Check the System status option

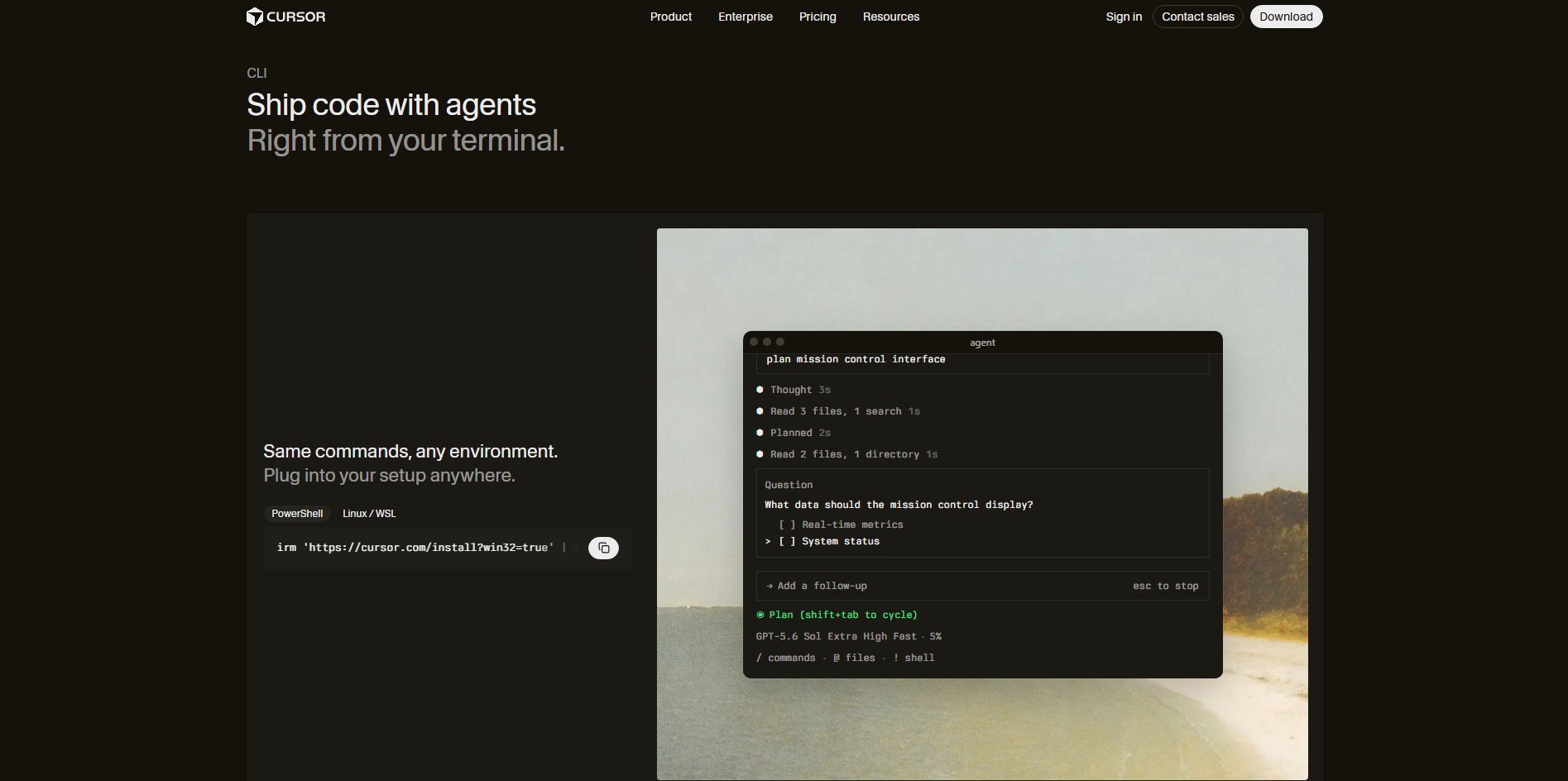click(x=829, y=541)
